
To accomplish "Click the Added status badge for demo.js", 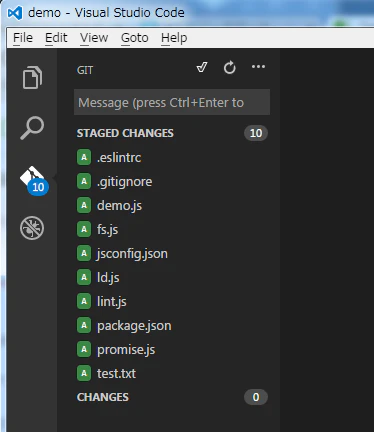I will tap(84, 205).
